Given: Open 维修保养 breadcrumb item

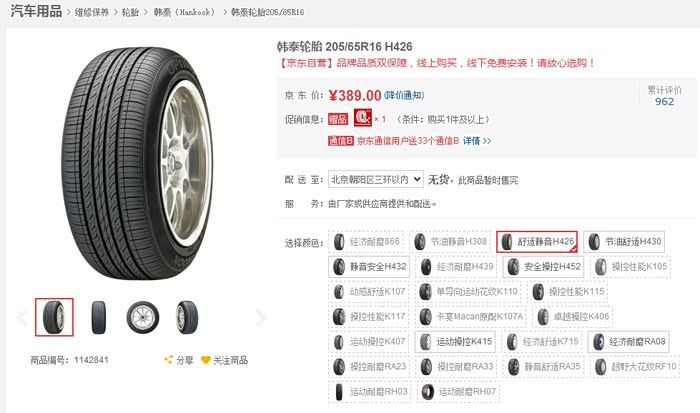Looking at the screenshot, I should click(92, 13).
